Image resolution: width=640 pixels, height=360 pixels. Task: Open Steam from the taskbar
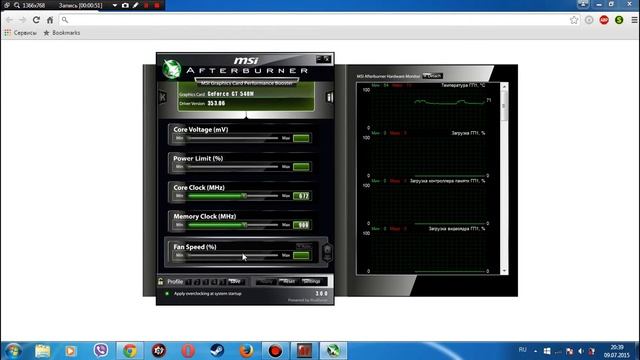tap(217, 351)
